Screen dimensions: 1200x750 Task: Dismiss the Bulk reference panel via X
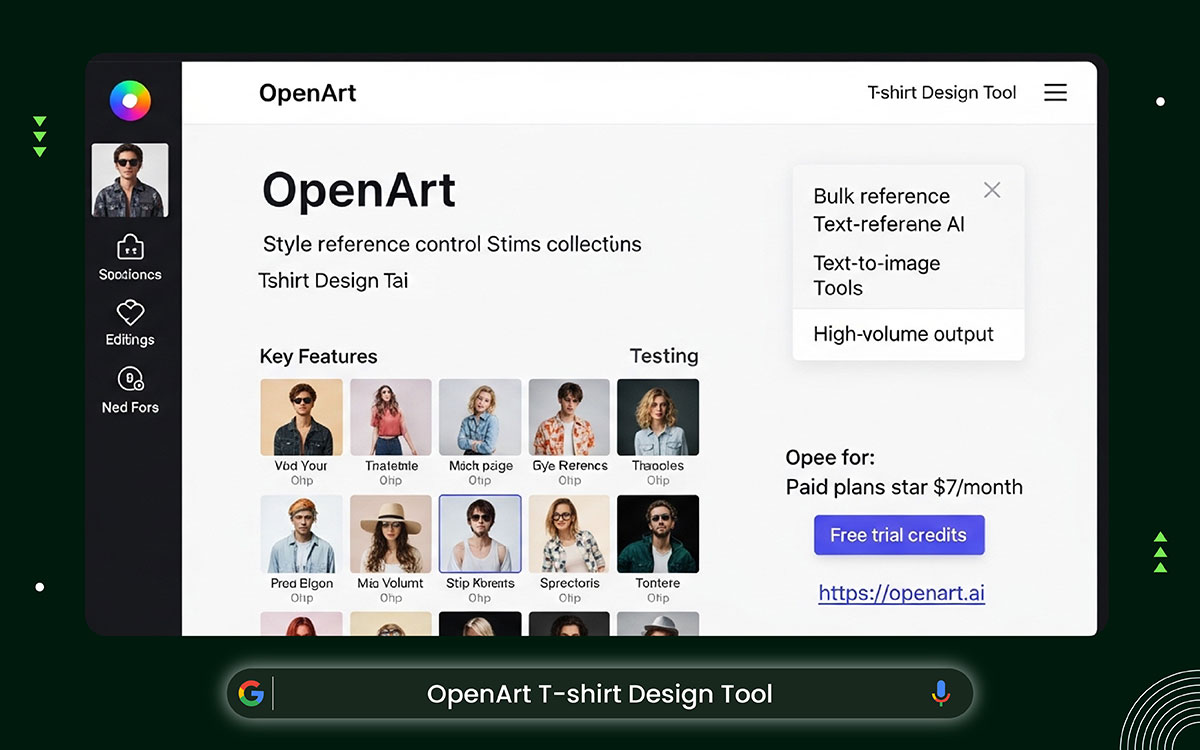991,189
